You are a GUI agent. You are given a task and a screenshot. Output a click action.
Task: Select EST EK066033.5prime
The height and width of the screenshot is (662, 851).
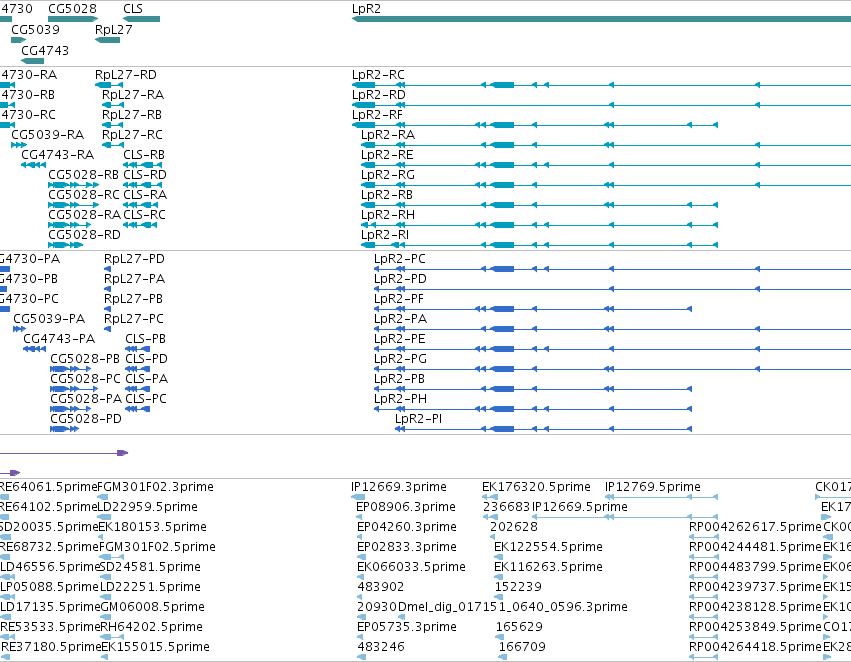411,566
